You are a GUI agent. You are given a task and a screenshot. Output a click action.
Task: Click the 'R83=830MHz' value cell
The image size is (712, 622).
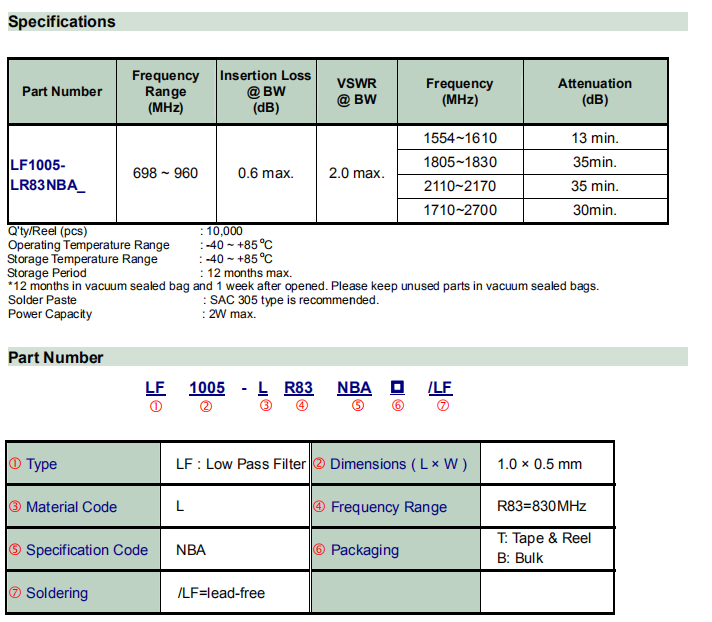click(547, 507)
